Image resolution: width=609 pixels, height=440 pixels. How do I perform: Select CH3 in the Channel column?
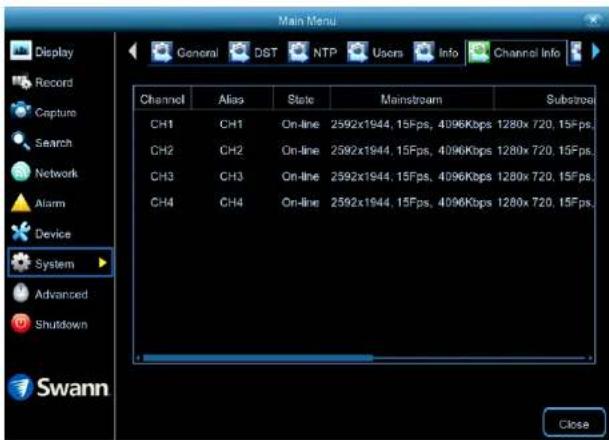tap(162, 176)
